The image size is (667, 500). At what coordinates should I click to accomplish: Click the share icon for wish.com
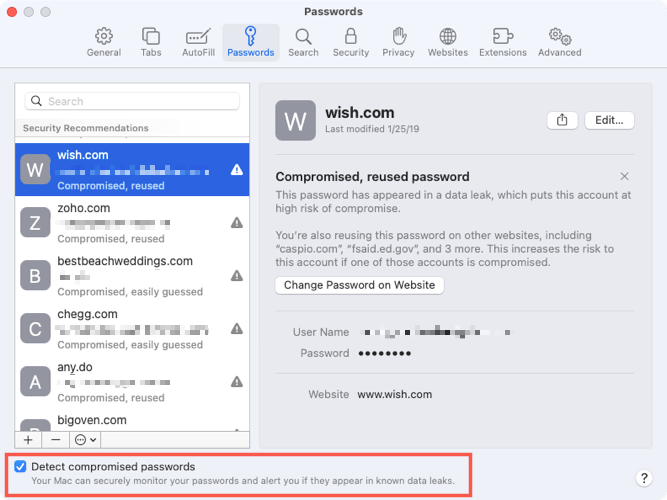click(562, 120)
